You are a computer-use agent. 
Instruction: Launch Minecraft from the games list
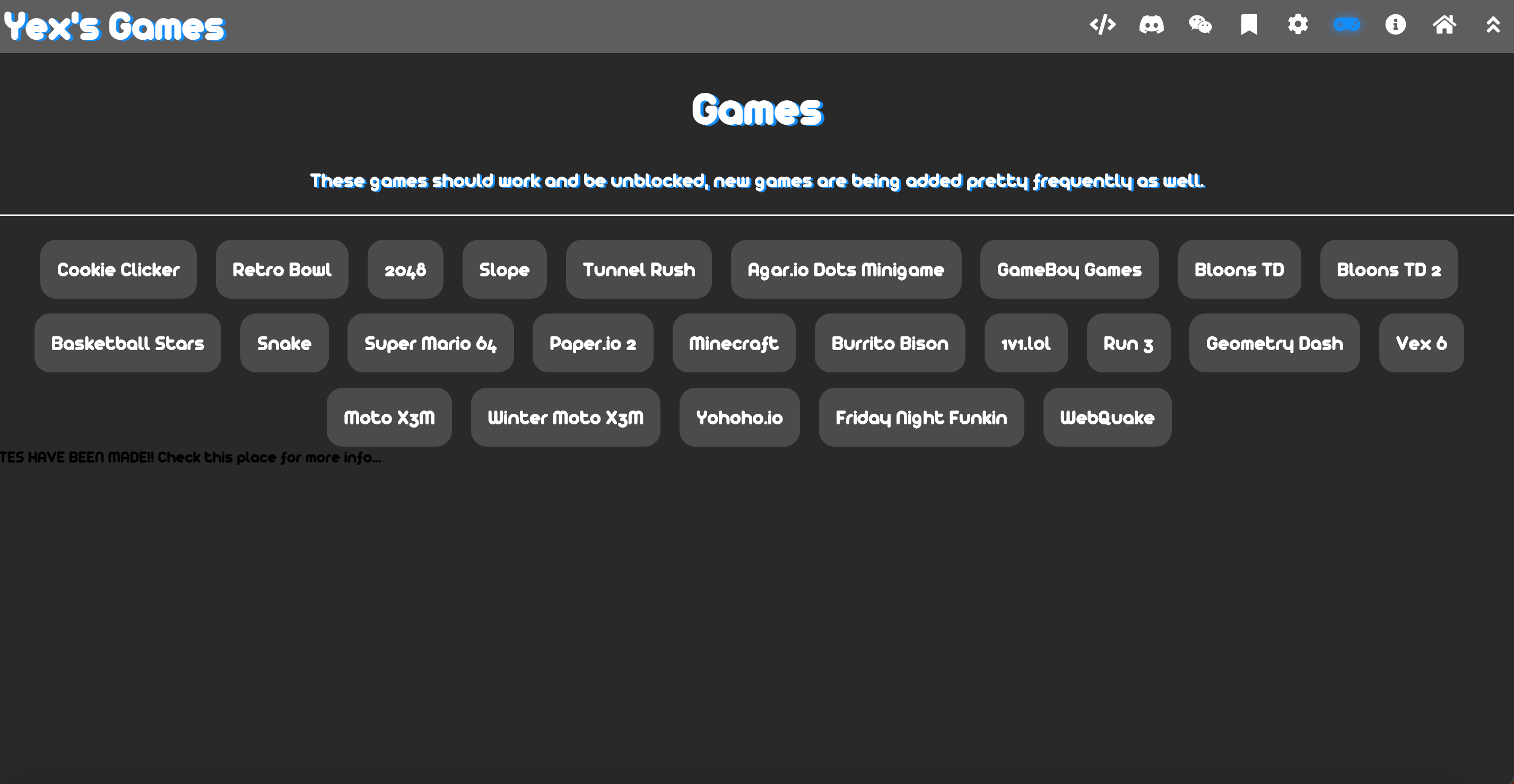tap(734, 343)
